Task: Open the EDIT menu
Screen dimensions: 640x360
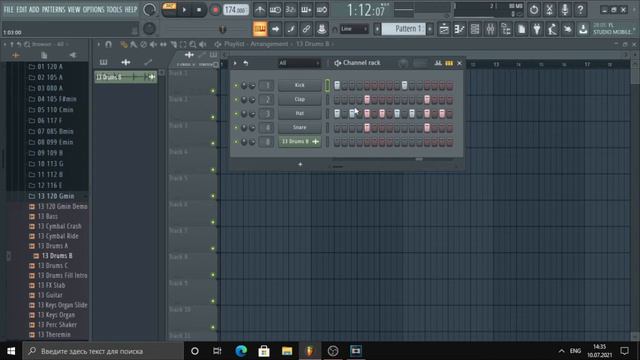Action: [x=22, y=9]
